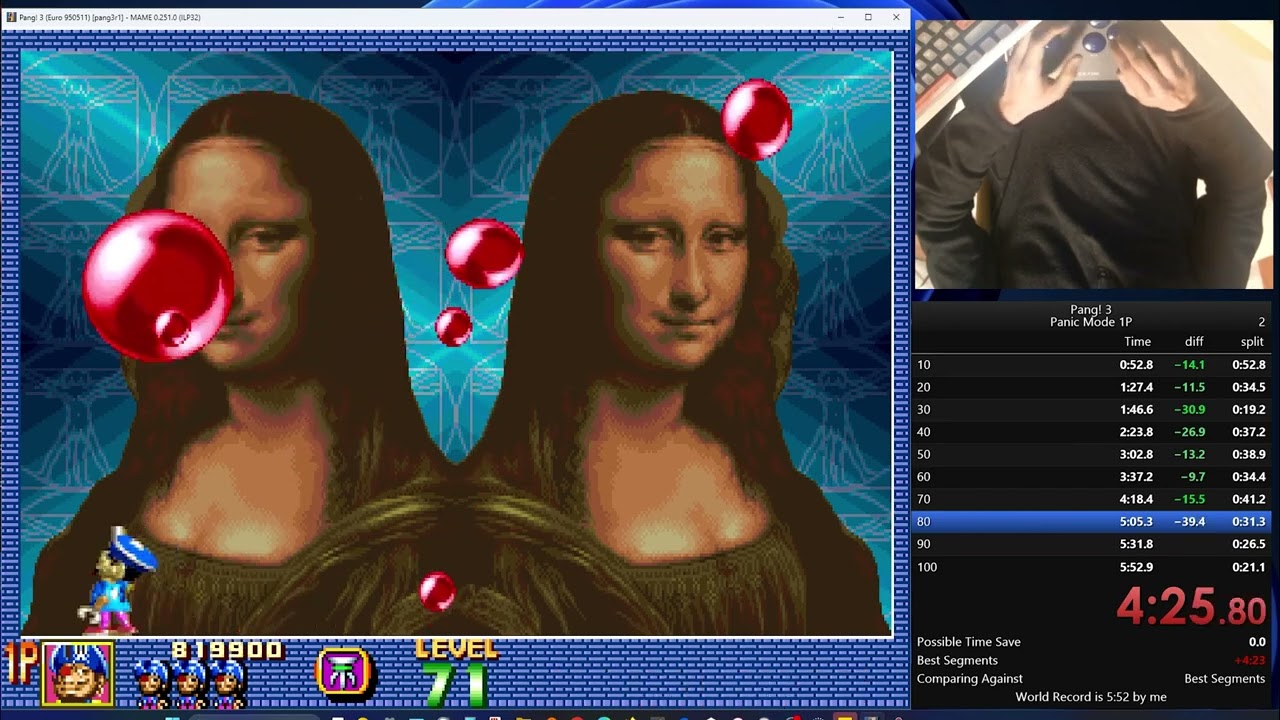The image size is (1280, 720).
Task: Click the small red bubble below the medium bubble
Action: [x=454, y=326]
